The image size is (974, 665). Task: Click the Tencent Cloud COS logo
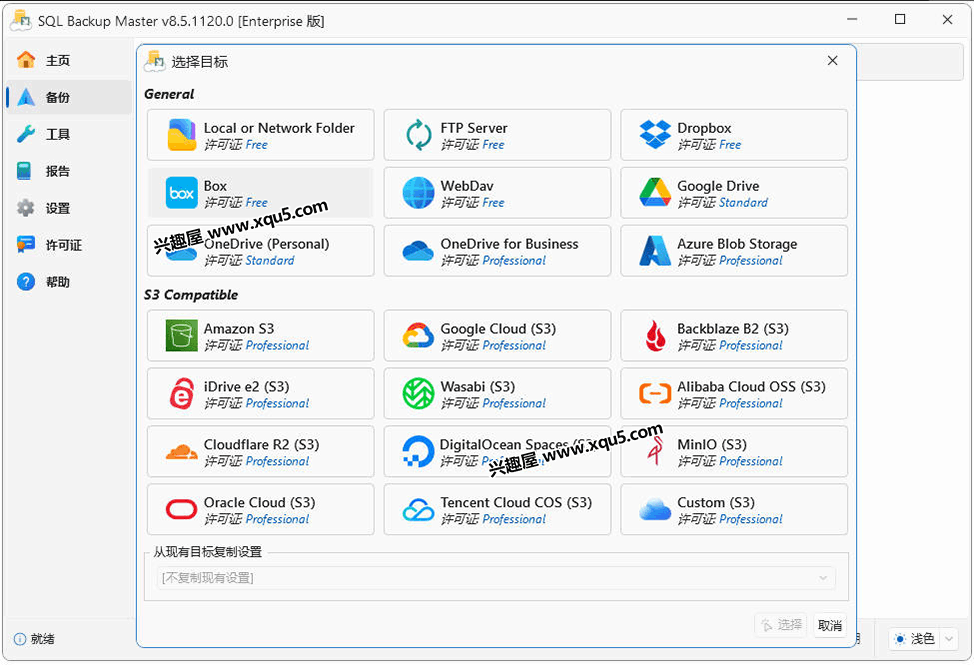(x=418, y=510)
